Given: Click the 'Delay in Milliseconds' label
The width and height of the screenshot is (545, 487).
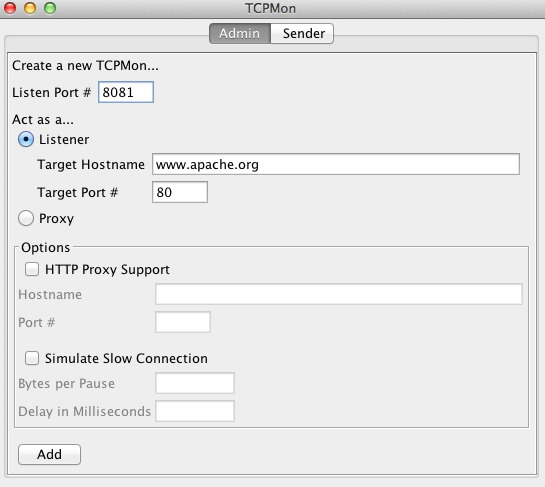Looking at the screenshot, I should [84, 411].
